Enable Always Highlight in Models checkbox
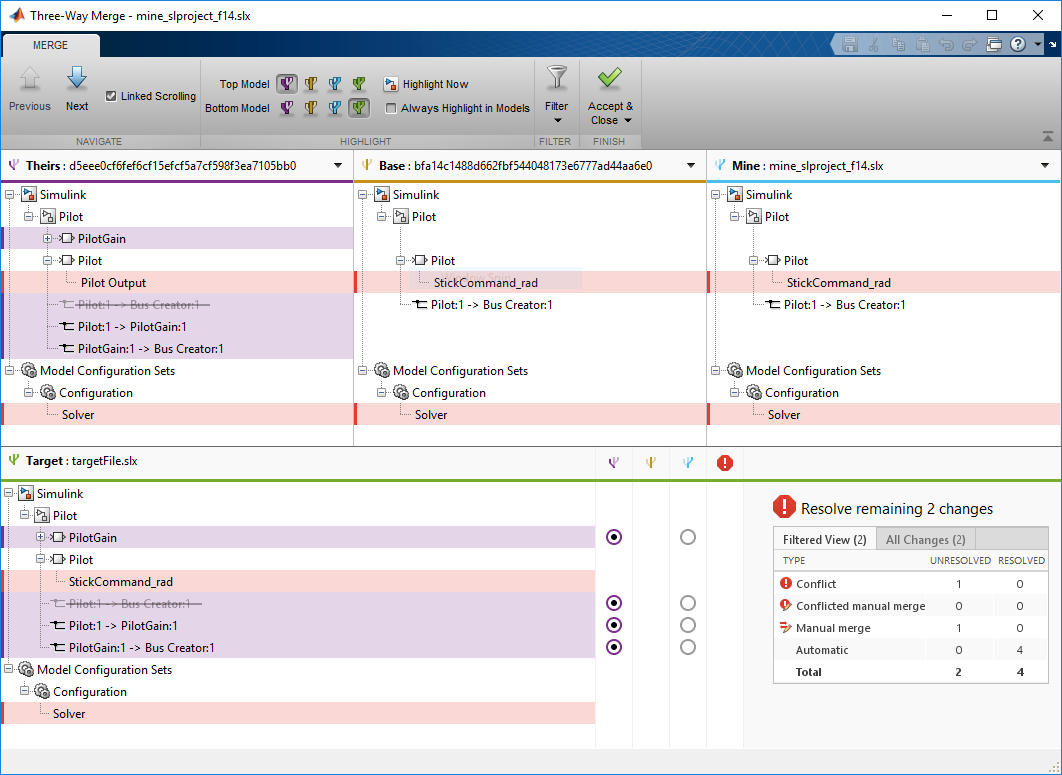Screen dimensions: 1062x775 point(391,108)
